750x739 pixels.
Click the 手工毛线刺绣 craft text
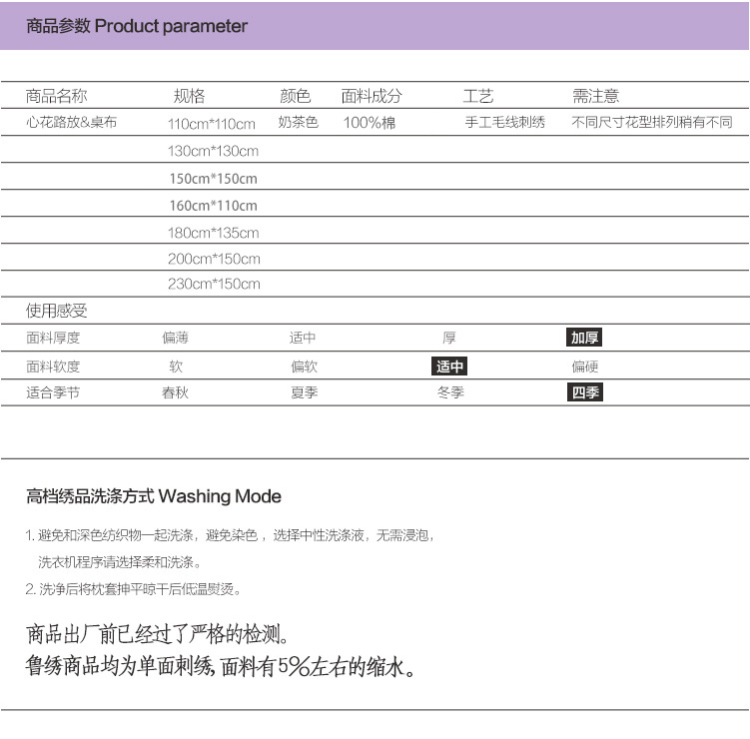(505, 123)
